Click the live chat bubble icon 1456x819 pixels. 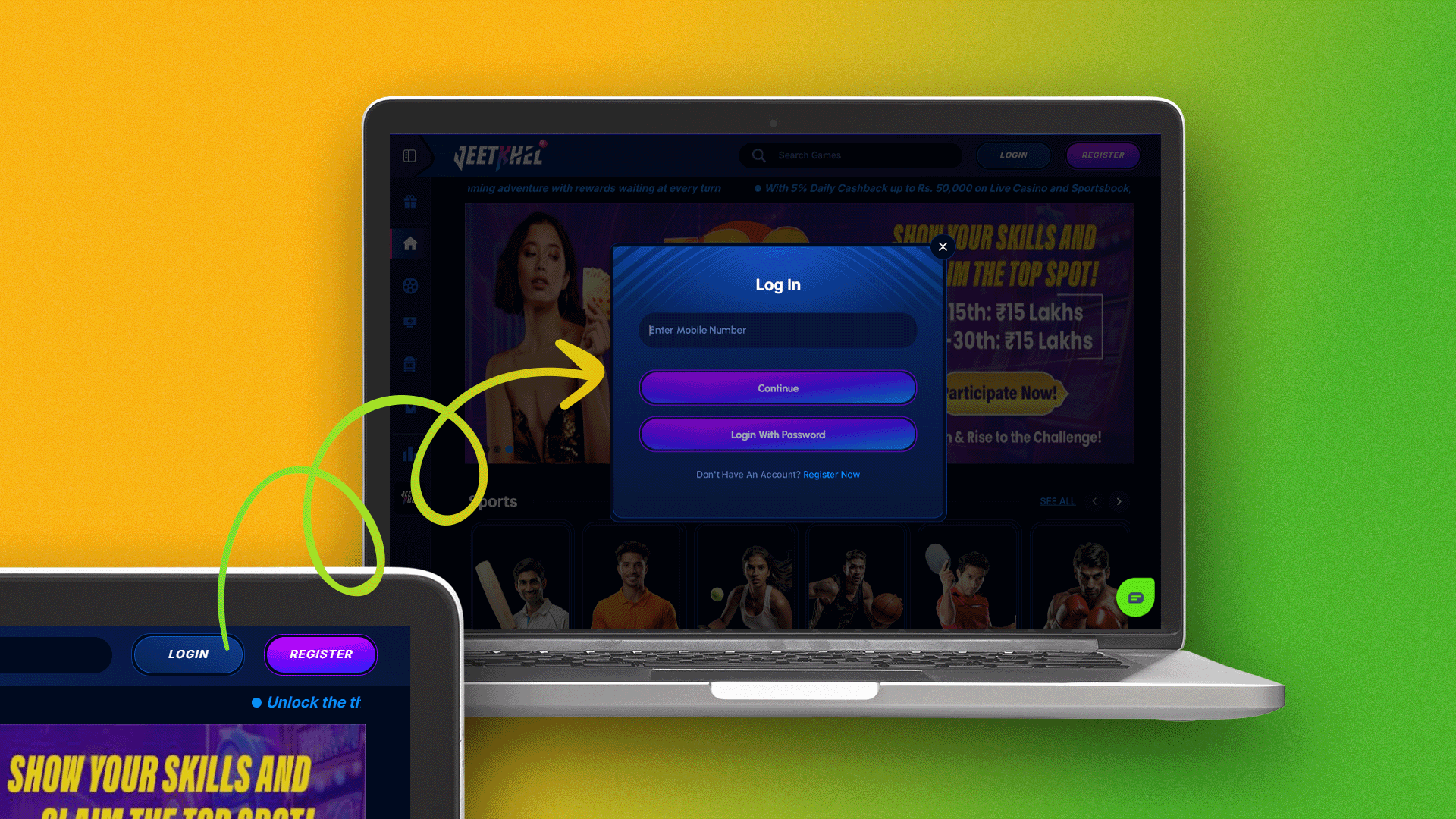[1136, 597]
